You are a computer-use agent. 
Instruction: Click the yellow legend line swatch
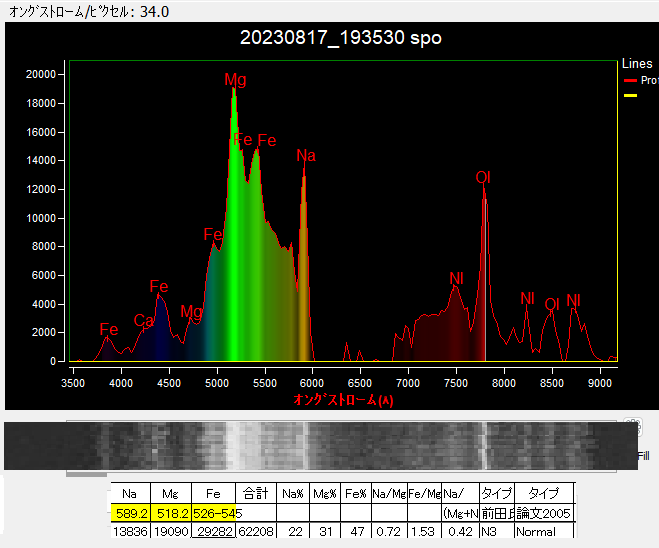coord(630,96)
